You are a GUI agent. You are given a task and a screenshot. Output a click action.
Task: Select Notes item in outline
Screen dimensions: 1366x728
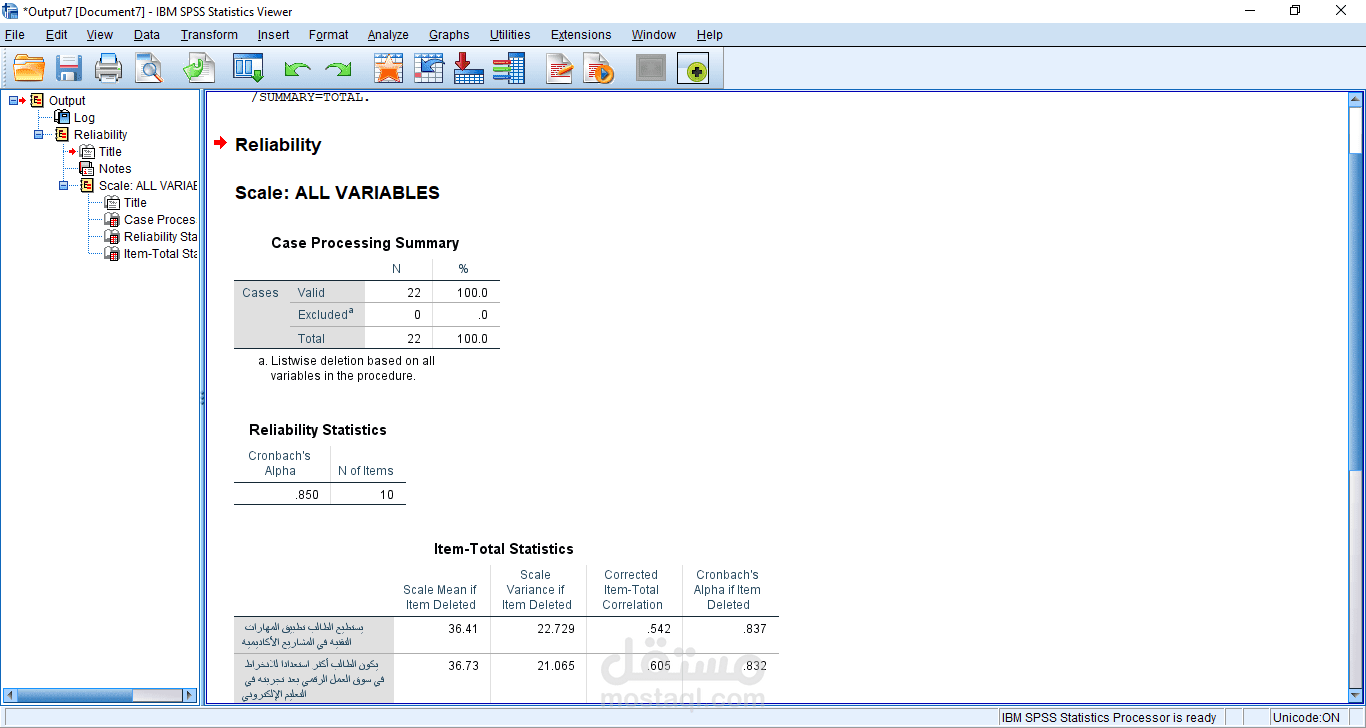point(115,168)
